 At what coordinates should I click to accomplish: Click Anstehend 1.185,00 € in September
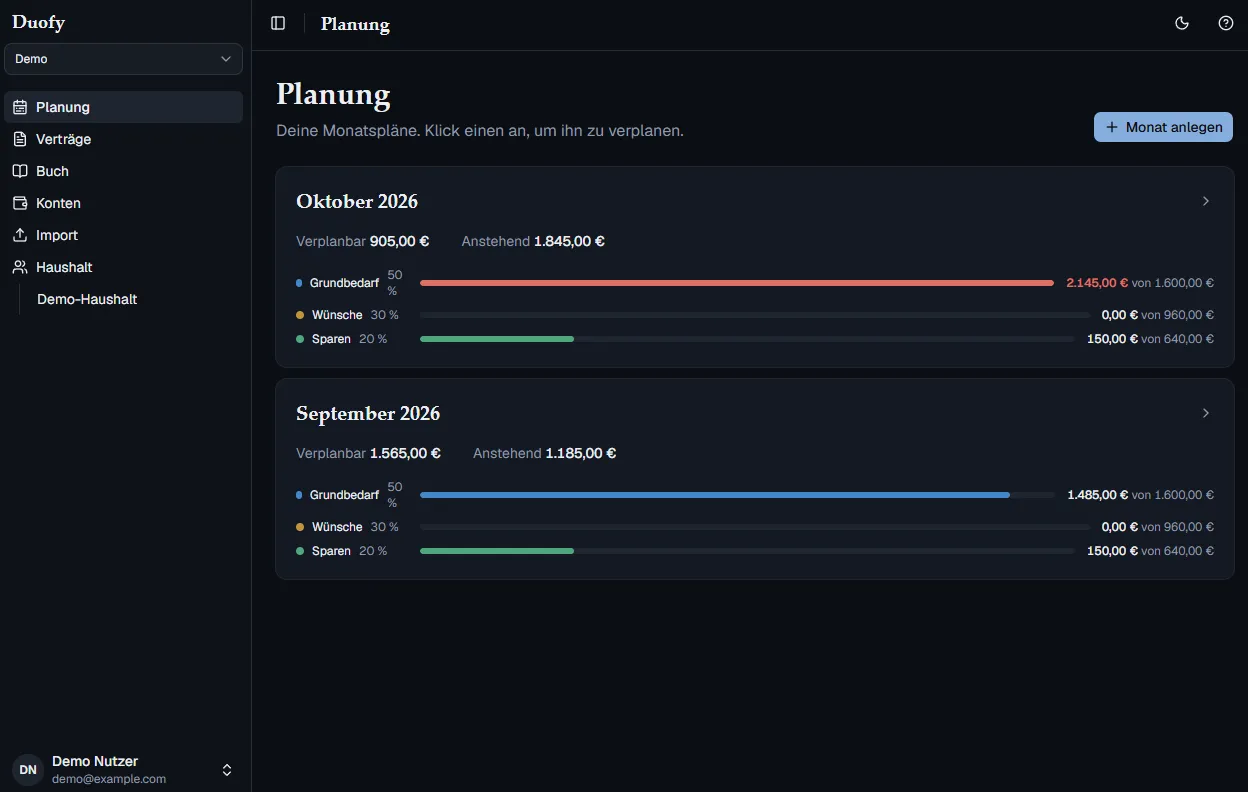[545, 453]
